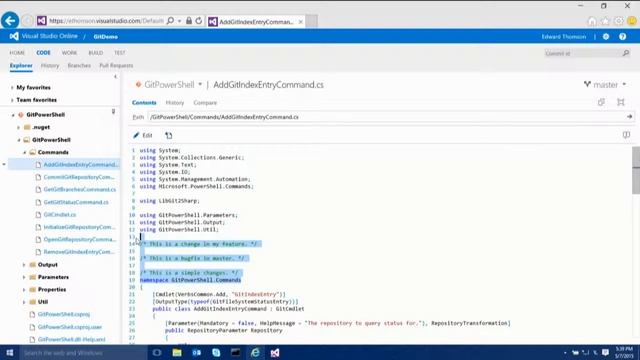Select the Contents file tab
Viewport: 640px width, 360px height.
144,103
